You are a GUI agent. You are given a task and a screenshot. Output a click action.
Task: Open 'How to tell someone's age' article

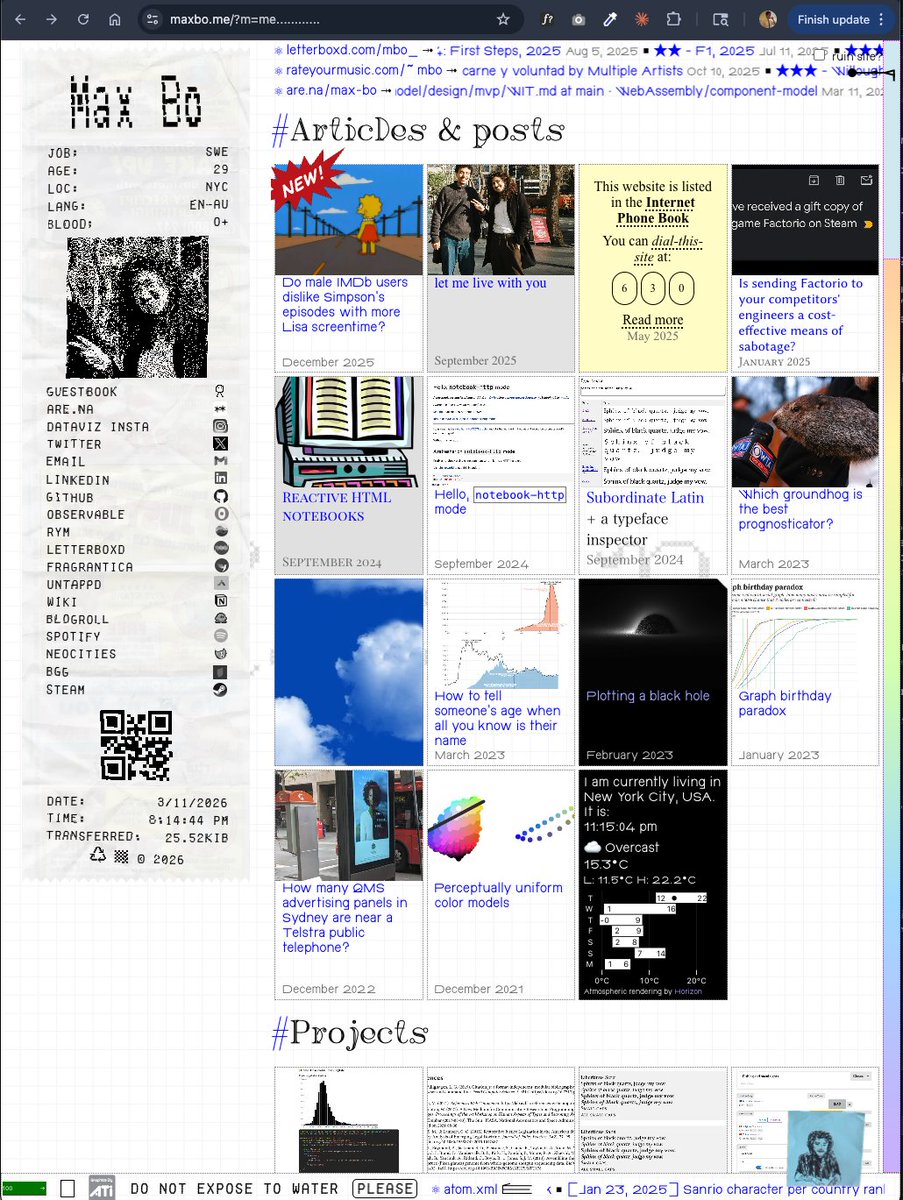[x=498, y=718]
